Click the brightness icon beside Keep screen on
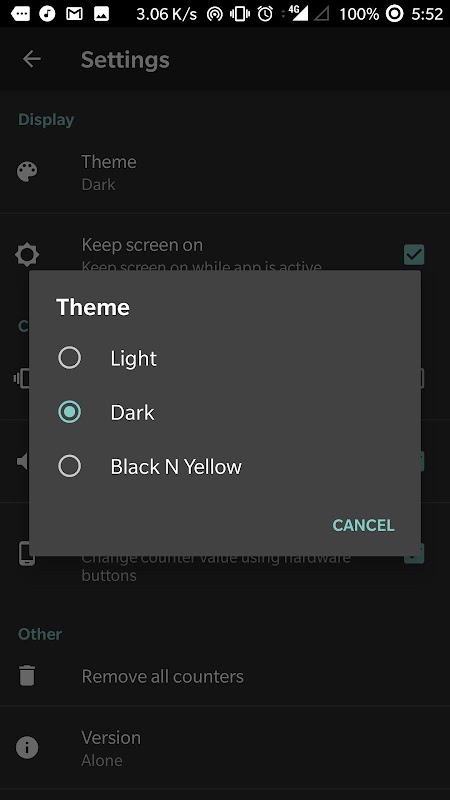The width and height of the screenshot is (450, 800). coord(27,255)
